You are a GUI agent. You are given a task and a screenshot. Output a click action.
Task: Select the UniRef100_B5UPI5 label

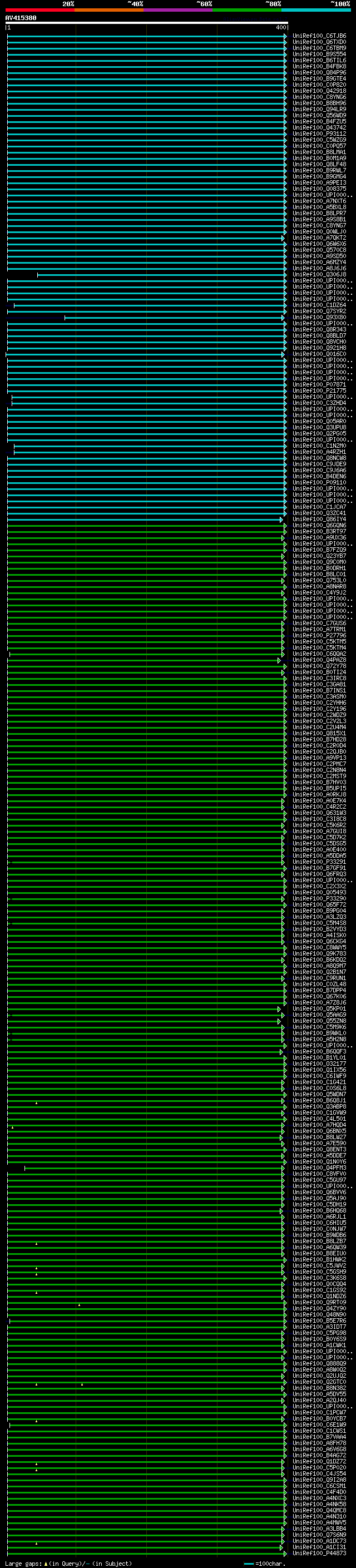pos(319,788)
